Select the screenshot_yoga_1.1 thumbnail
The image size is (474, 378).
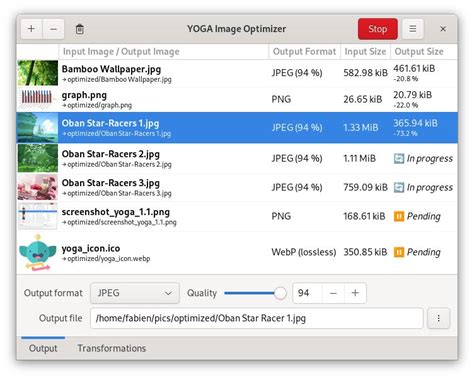pyautogui.click(x=38, y=216)
